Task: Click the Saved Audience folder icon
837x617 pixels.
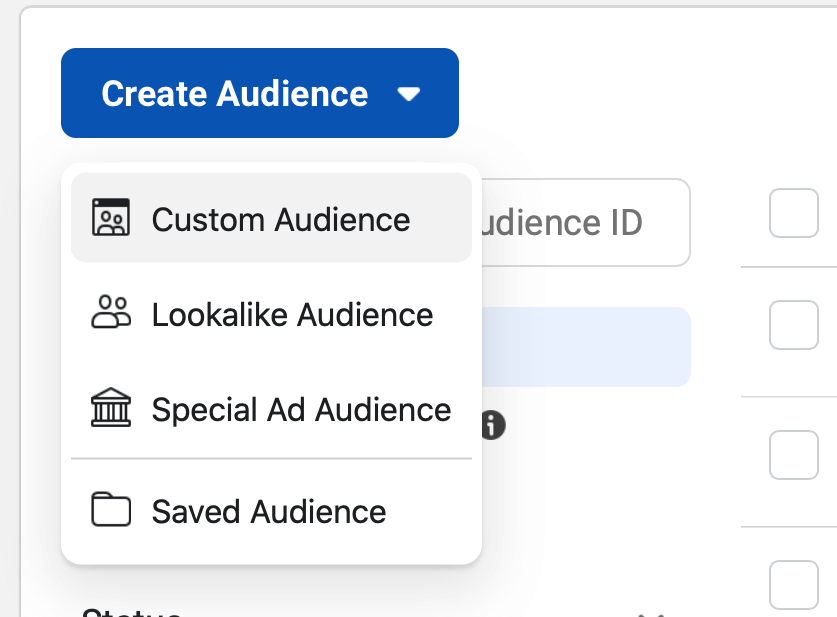Action: pos(111,509)
